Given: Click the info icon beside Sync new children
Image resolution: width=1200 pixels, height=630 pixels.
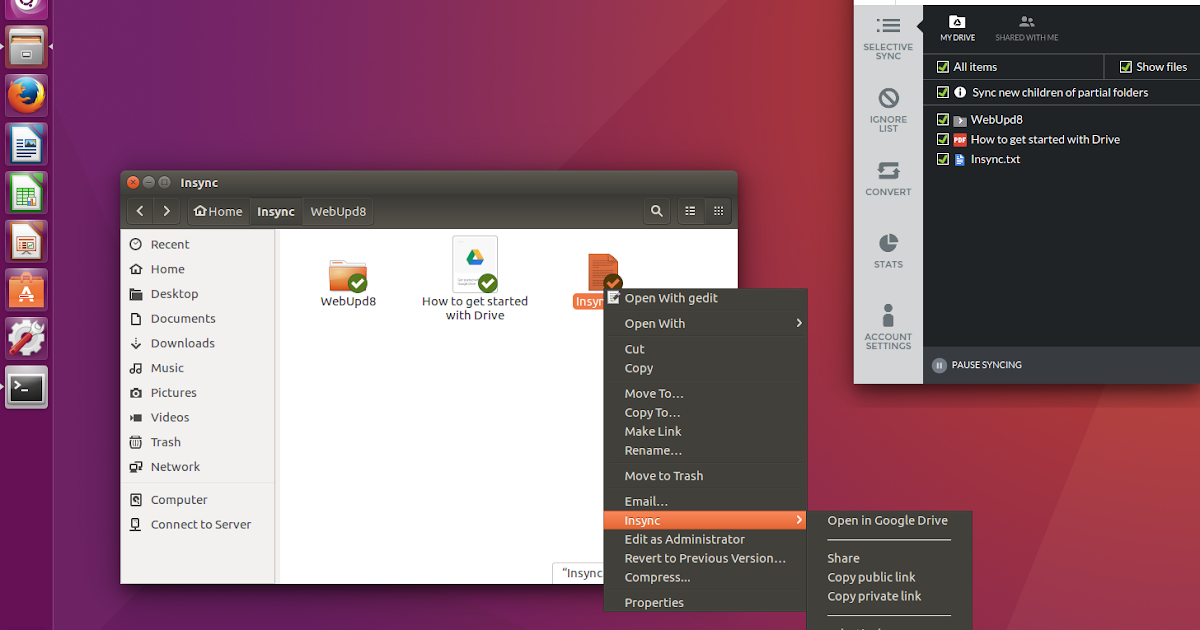Looking at the screenshot, I should (960, 92).
